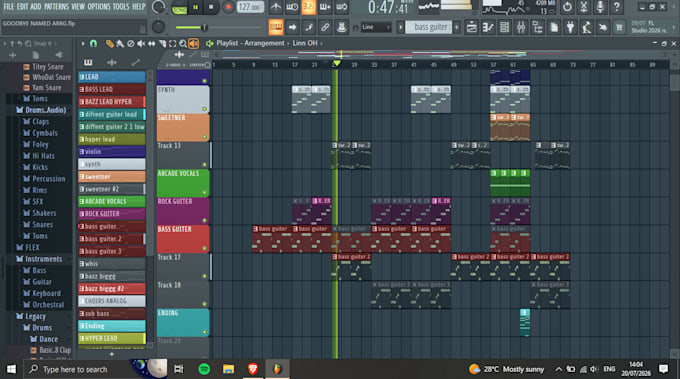Viewport: 680px width, 379px height.
Task: Open the Mixer view icon
Action: (x=521, y=27)
